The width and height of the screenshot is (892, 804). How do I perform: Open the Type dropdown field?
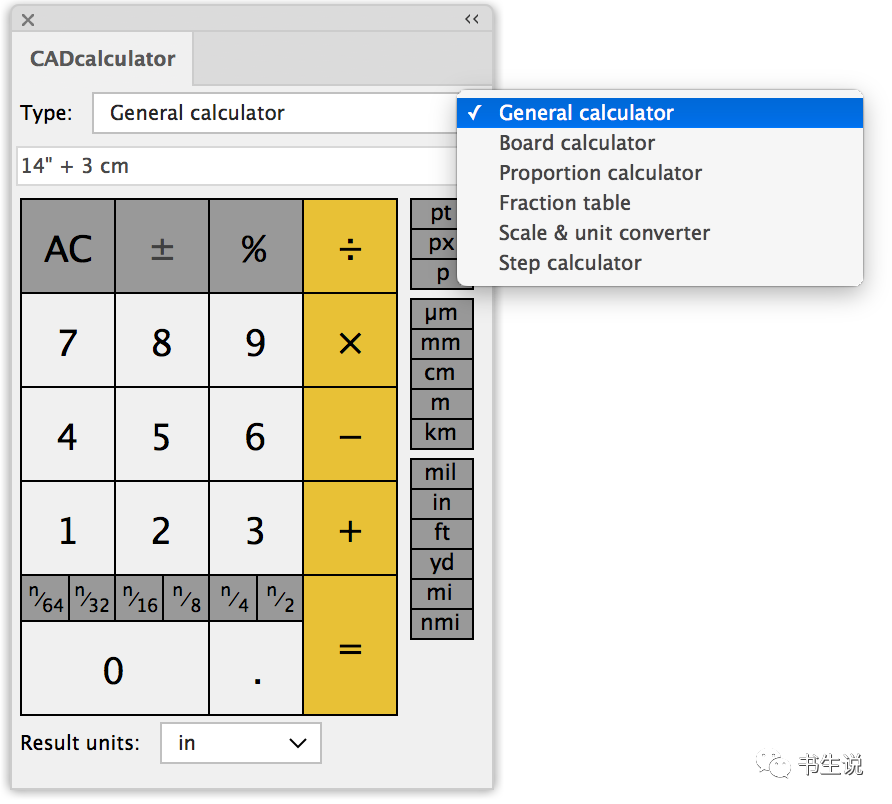click(x=275, y=113)
